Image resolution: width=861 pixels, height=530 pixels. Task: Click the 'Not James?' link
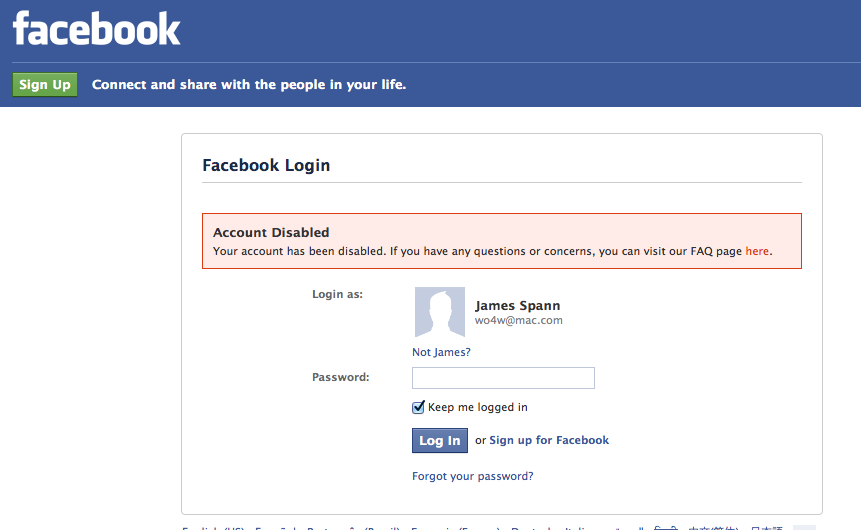[x=441, y=352]
